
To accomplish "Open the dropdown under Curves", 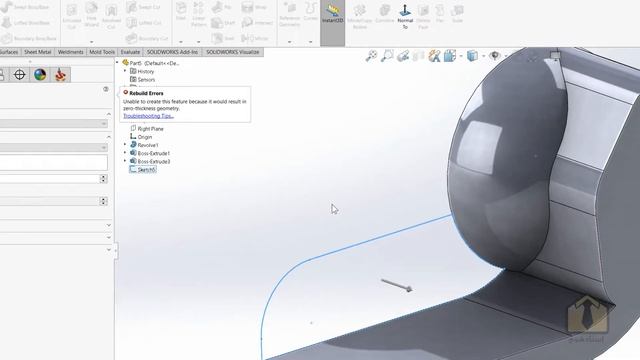I will [x=311, y=42].
